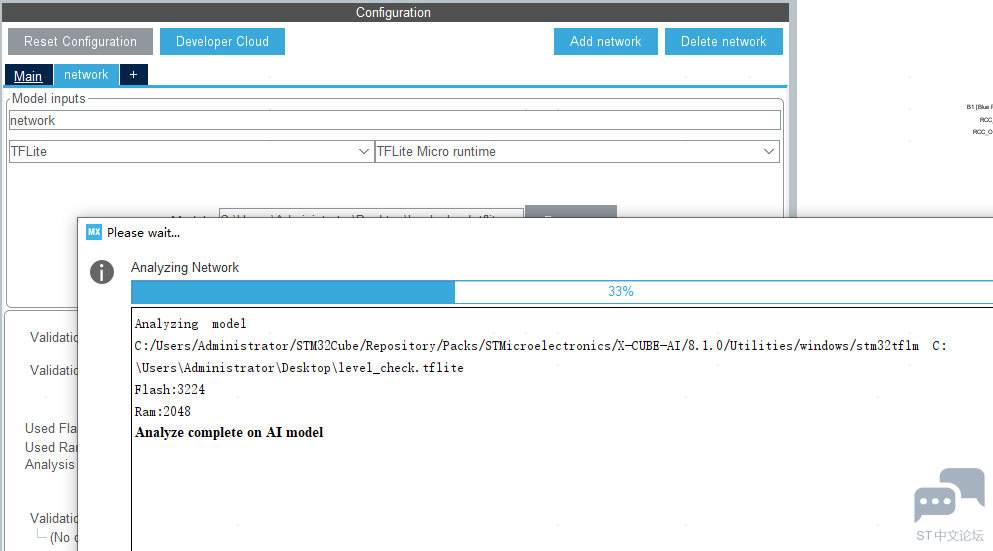This screenshot has height=551, width=993.
Task: Select the 'Analyzing model' log line
Action: point(191,324)
